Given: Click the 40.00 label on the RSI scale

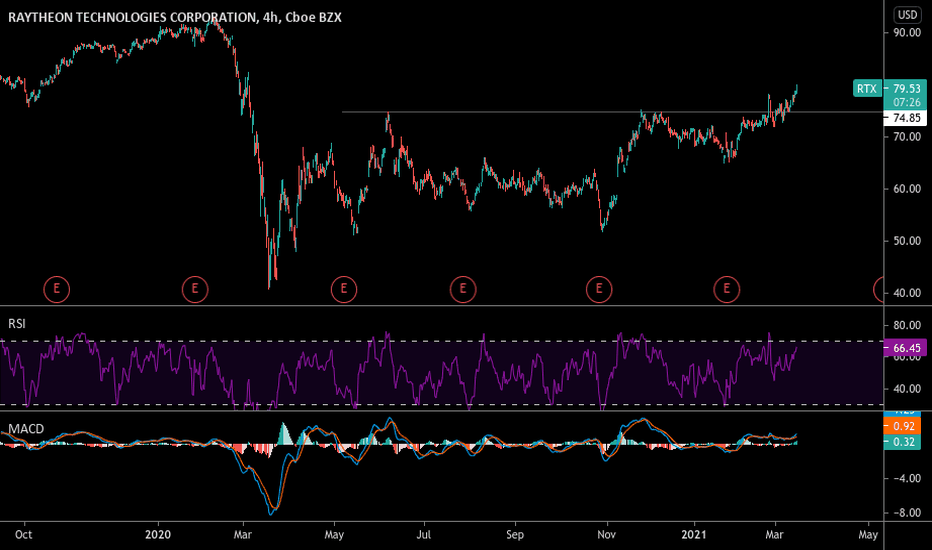Looking at the screenshot, I should [x=907, y=389].
